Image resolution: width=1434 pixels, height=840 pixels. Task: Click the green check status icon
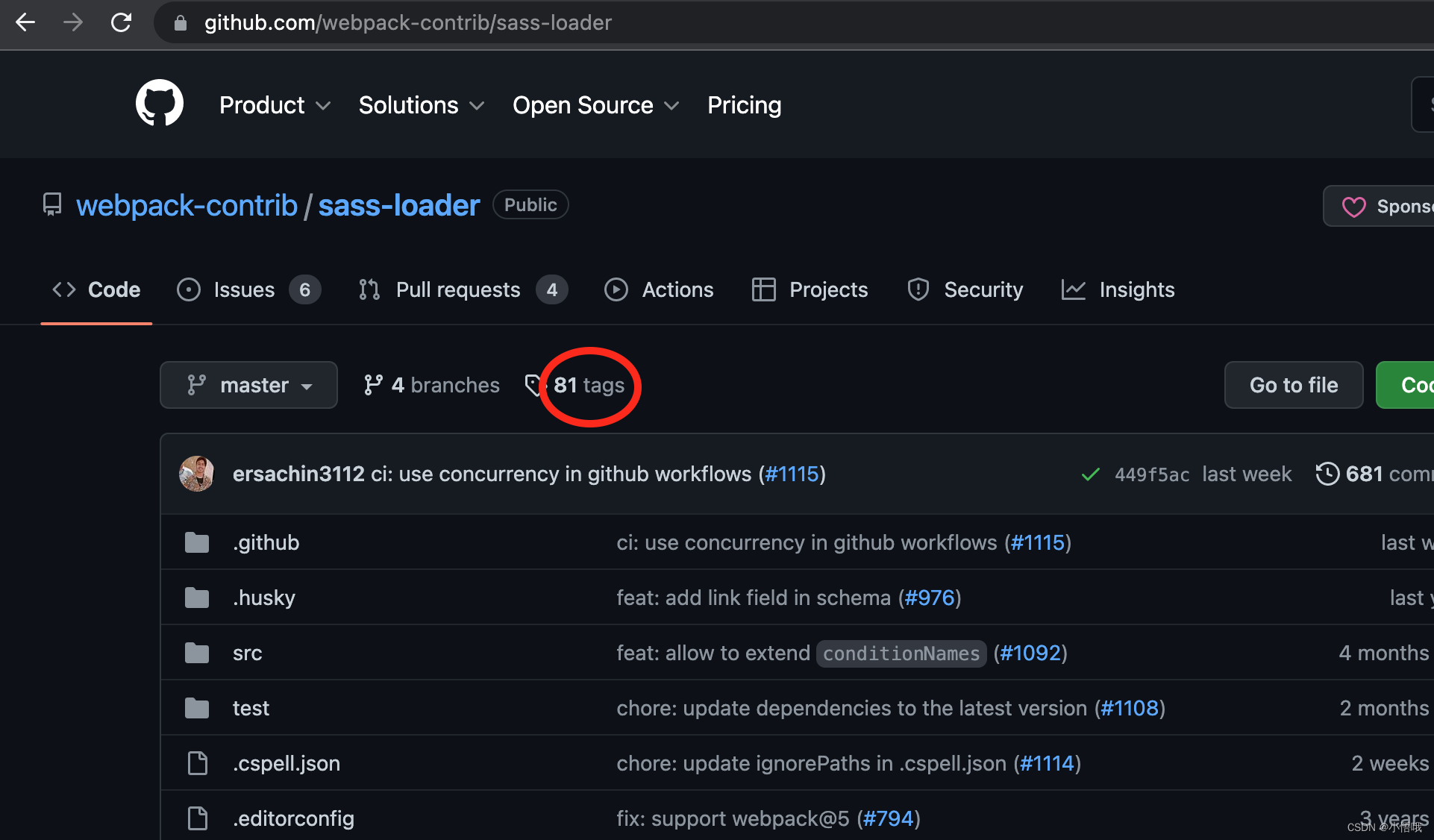click(x=1090, y=474)
